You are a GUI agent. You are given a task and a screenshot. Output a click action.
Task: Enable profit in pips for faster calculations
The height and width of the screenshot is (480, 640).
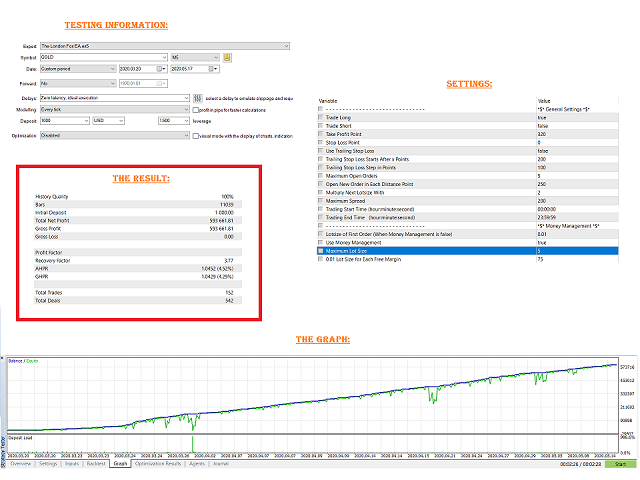(196, 110)
